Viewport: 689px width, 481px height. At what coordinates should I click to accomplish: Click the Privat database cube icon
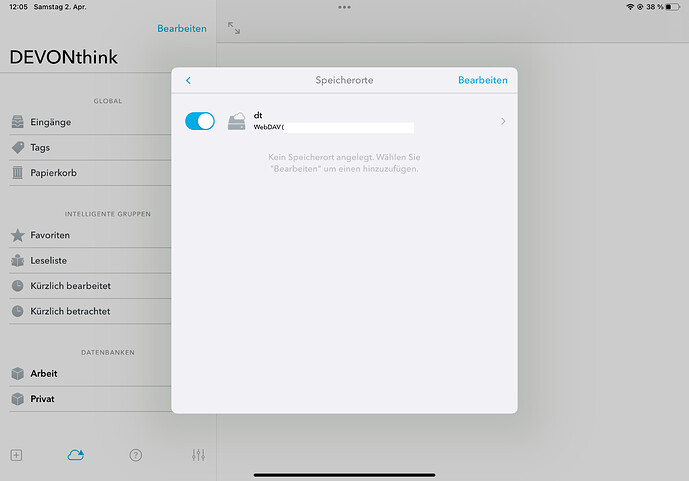click(x=18, y=399)
